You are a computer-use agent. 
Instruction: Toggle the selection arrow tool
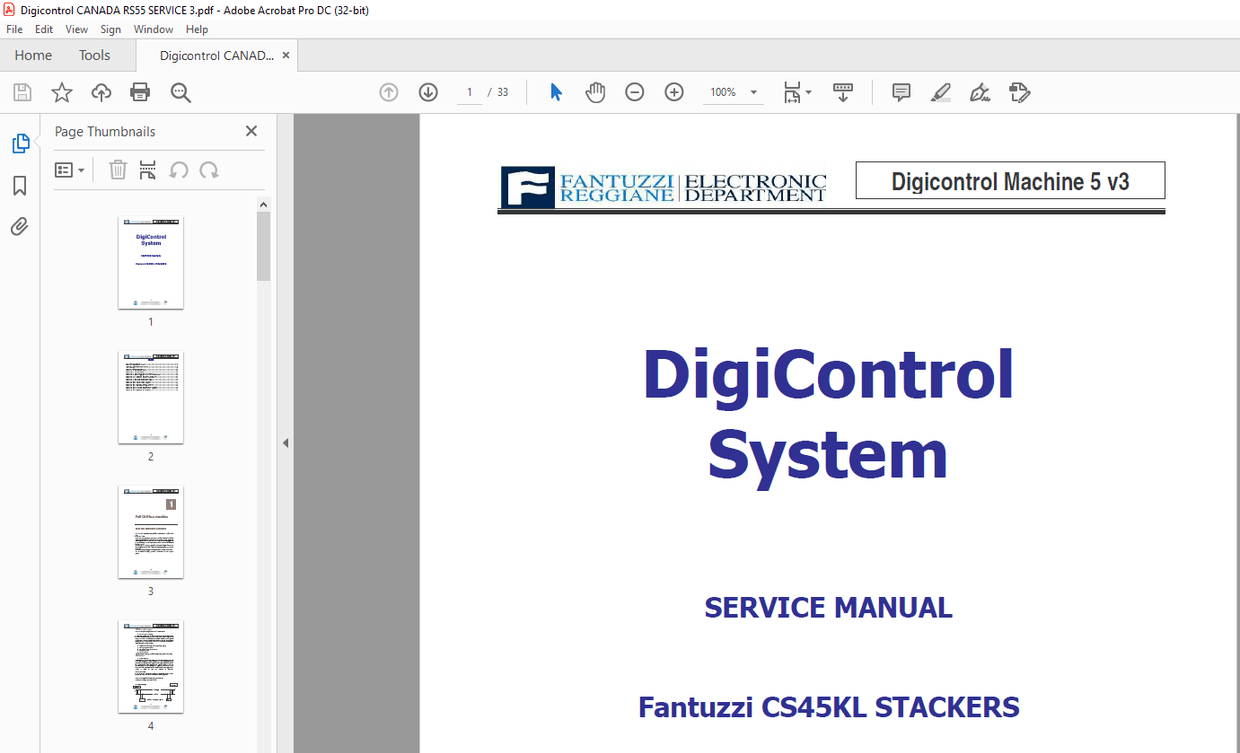pyautogui.click(x=555, y=92)
